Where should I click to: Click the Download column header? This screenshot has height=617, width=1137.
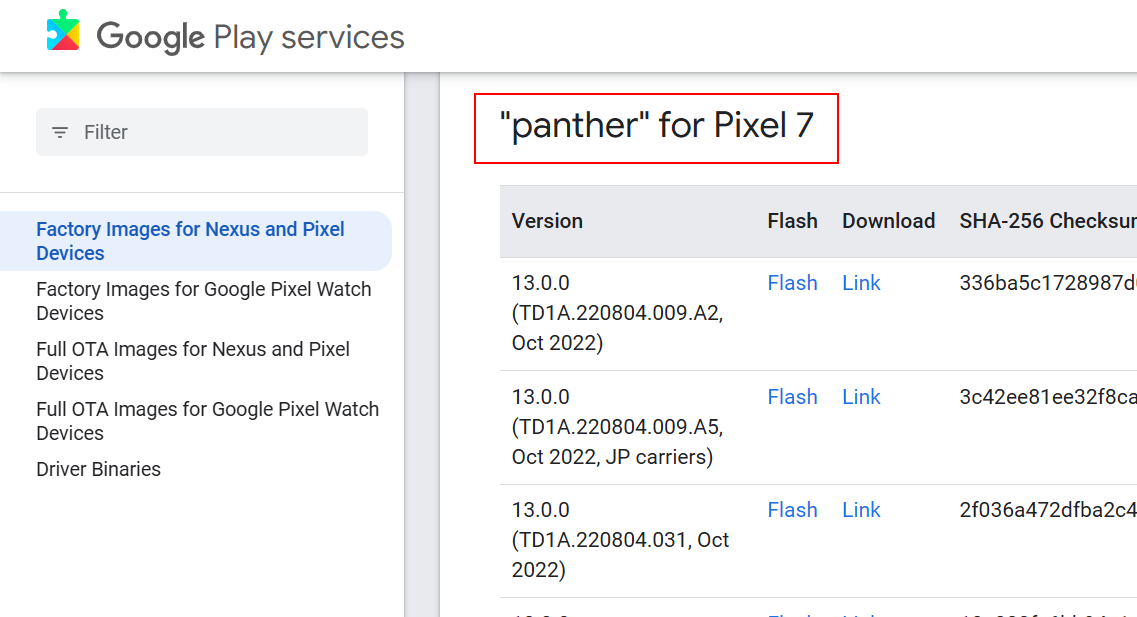(888, 221)
